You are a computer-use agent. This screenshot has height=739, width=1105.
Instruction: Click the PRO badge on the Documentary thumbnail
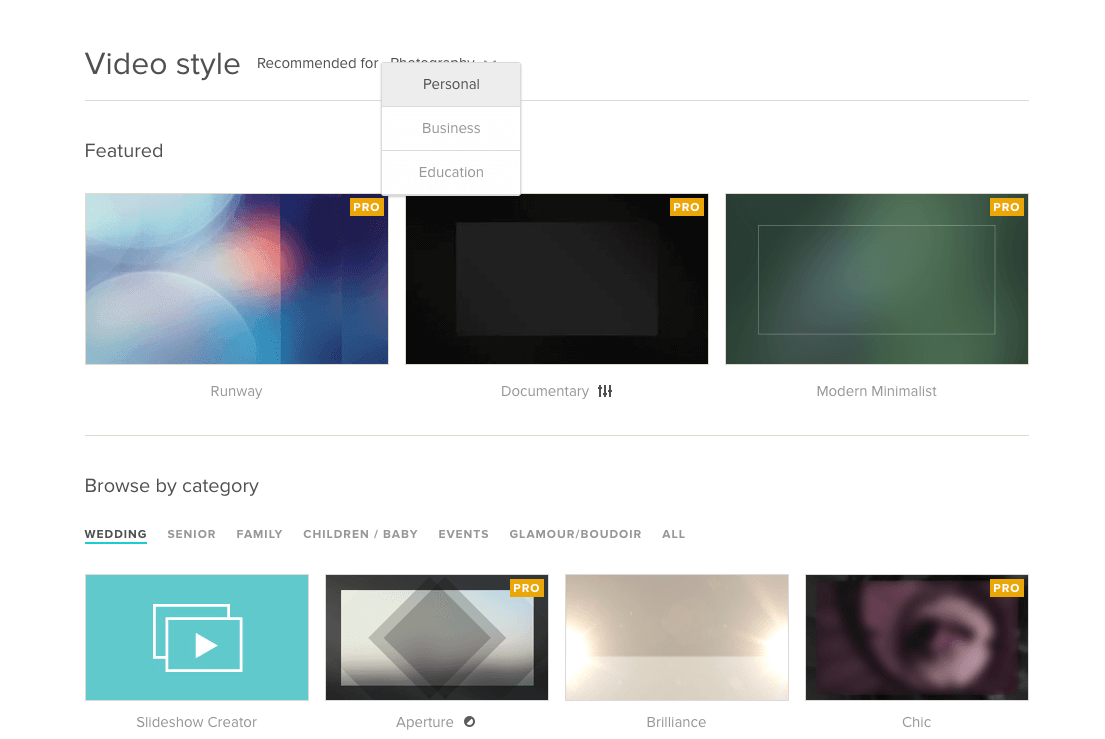(x=686, y=207)
